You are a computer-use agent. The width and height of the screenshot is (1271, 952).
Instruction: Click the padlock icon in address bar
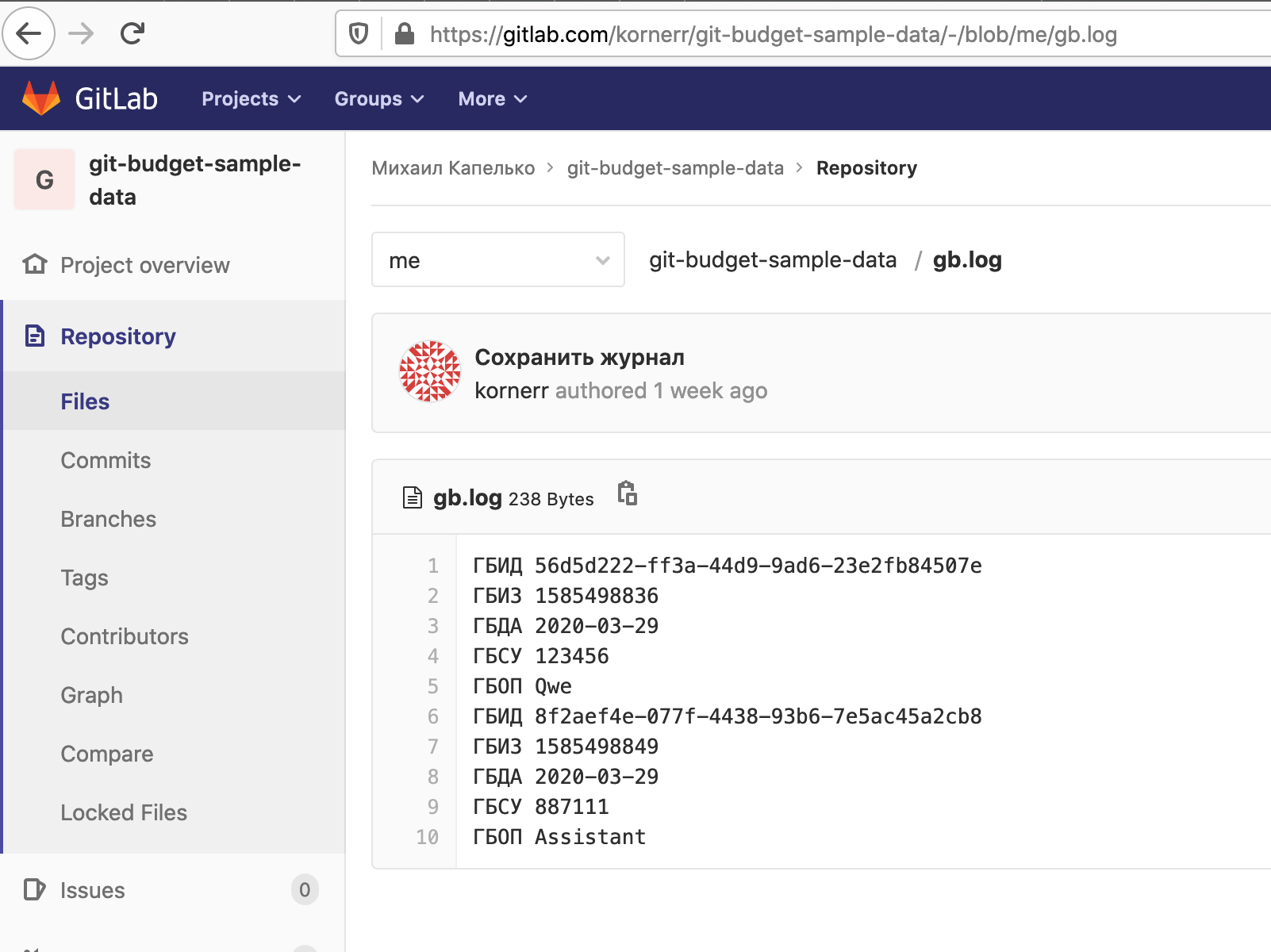[405, 34]
